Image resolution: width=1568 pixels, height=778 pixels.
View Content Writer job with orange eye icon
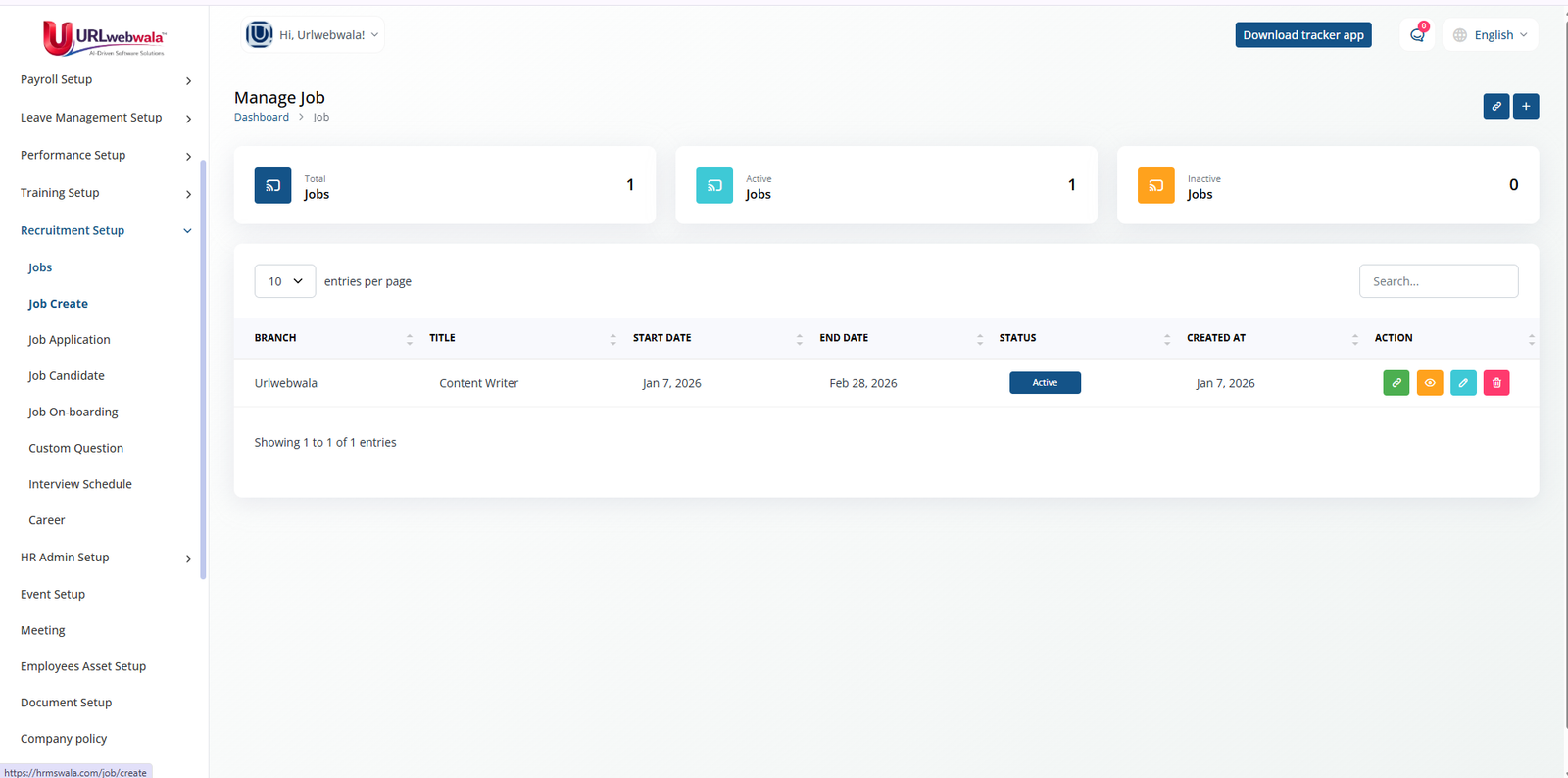(1430, 383)
